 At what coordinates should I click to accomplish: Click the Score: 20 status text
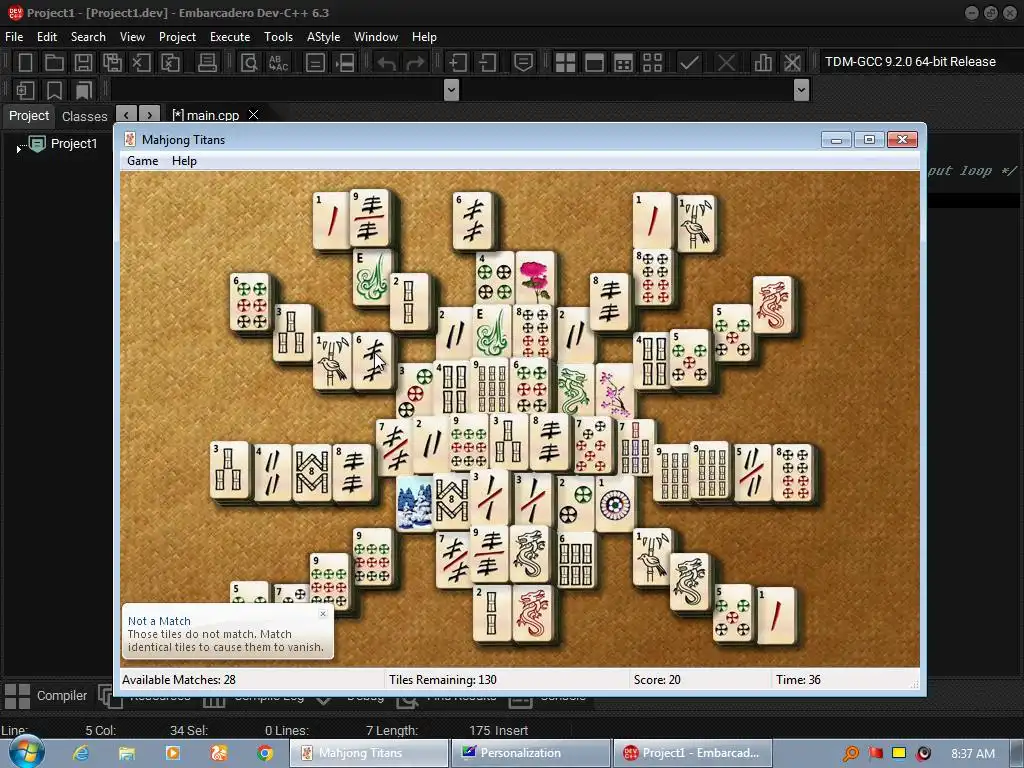click(657, 680)
